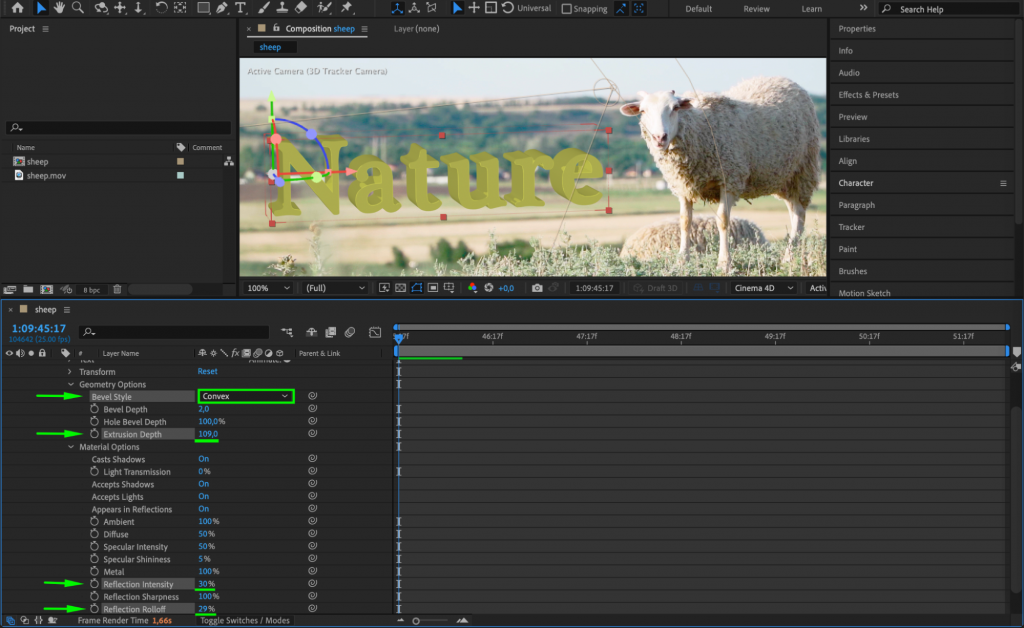Select the Hand tool
Viewport: 1024px width, 628px height.
(x=60, y=9)
